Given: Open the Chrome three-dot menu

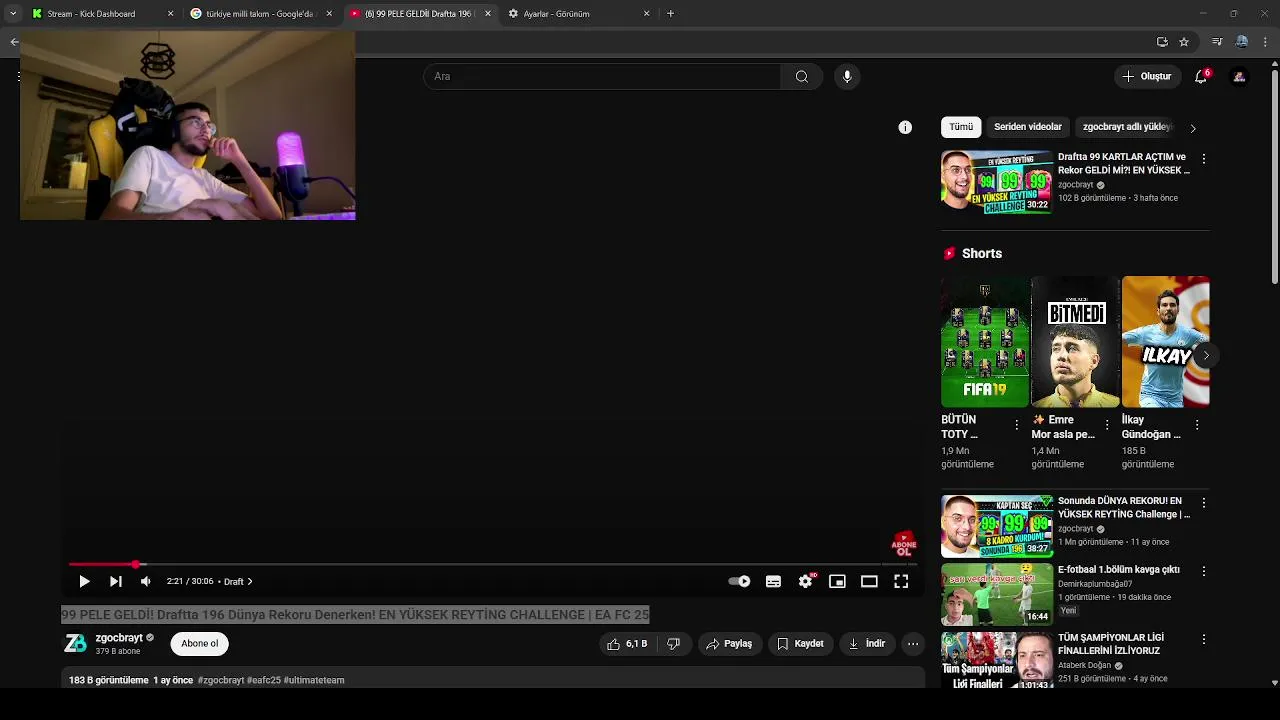Looking at the screenshot, I should click(1266, 42).
